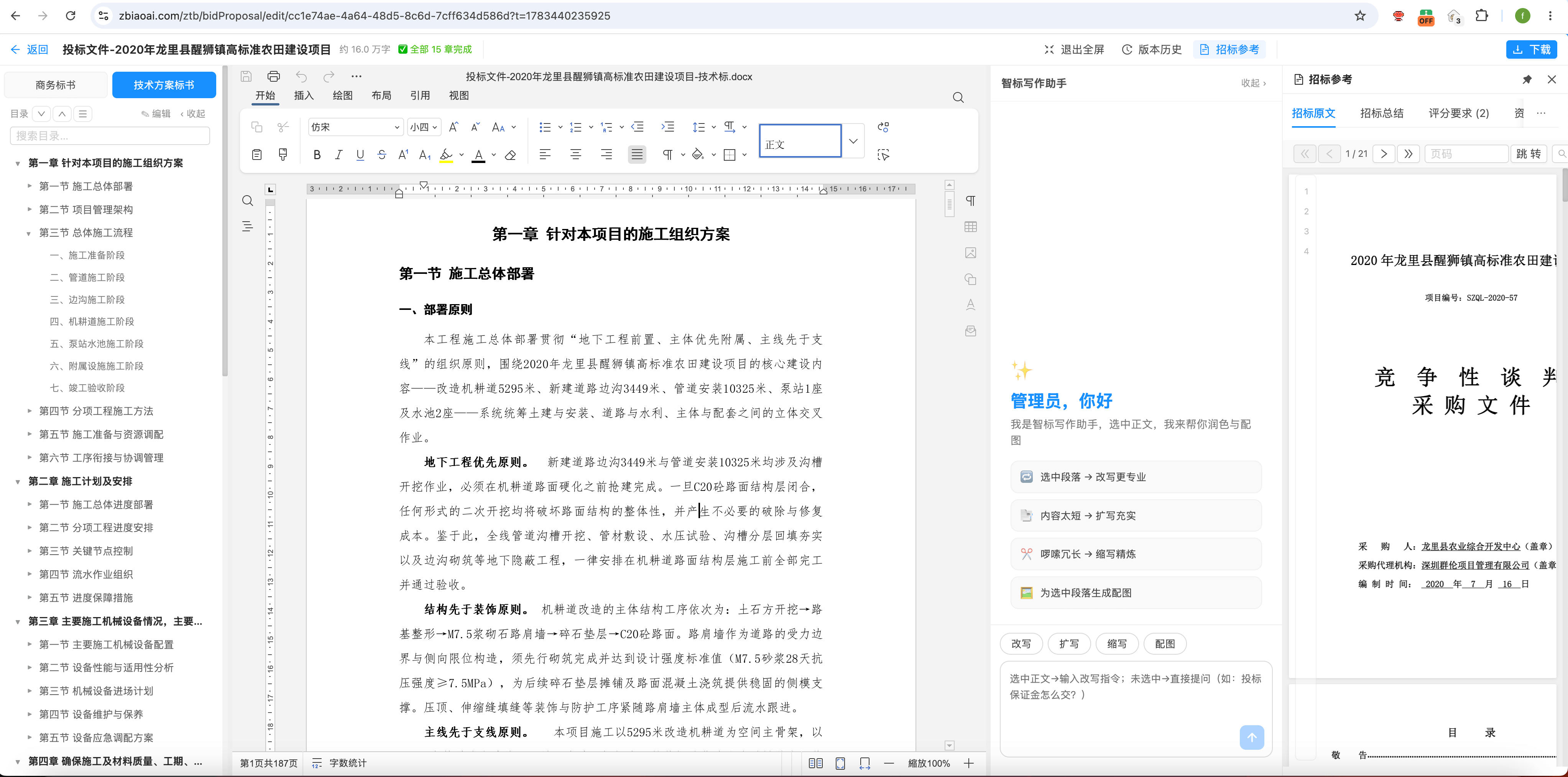Clear formatting with eraser icon

coord(511,155)
